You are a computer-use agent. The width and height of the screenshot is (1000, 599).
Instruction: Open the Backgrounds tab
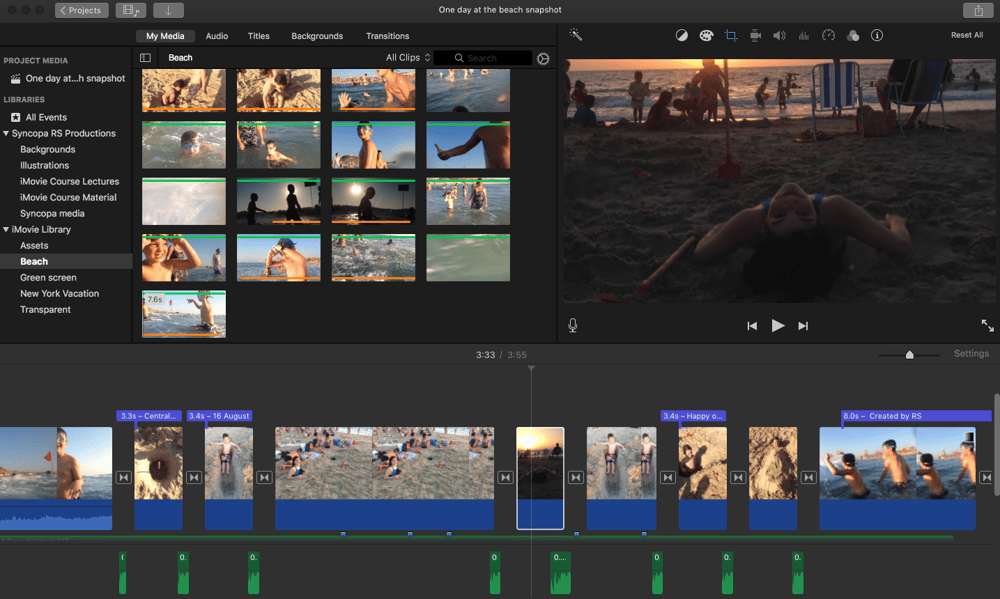point(317,36)
